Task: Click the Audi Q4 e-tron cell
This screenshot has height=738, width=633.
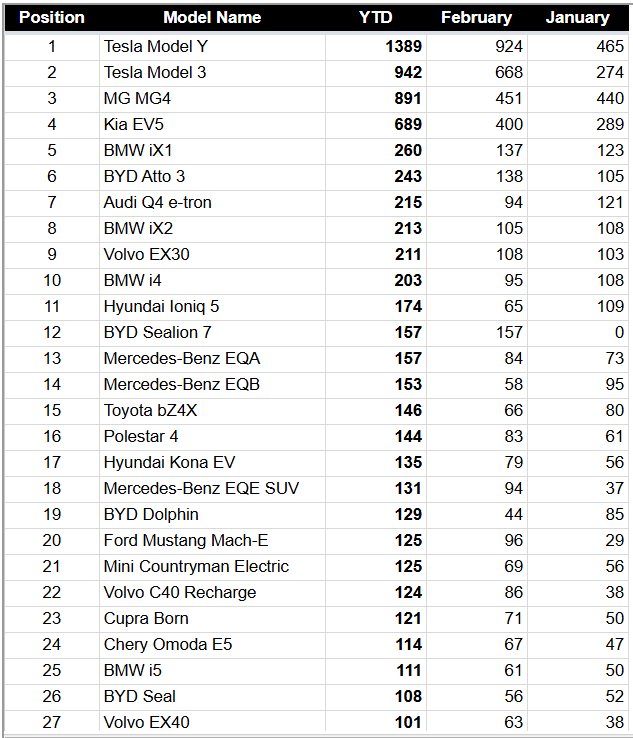Action: pyautogui.click(x=157, y=202)
